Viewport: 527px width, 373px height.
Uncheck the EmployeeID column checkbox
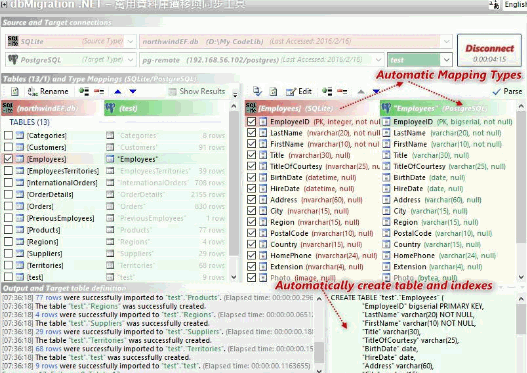[x=251, y=122]
